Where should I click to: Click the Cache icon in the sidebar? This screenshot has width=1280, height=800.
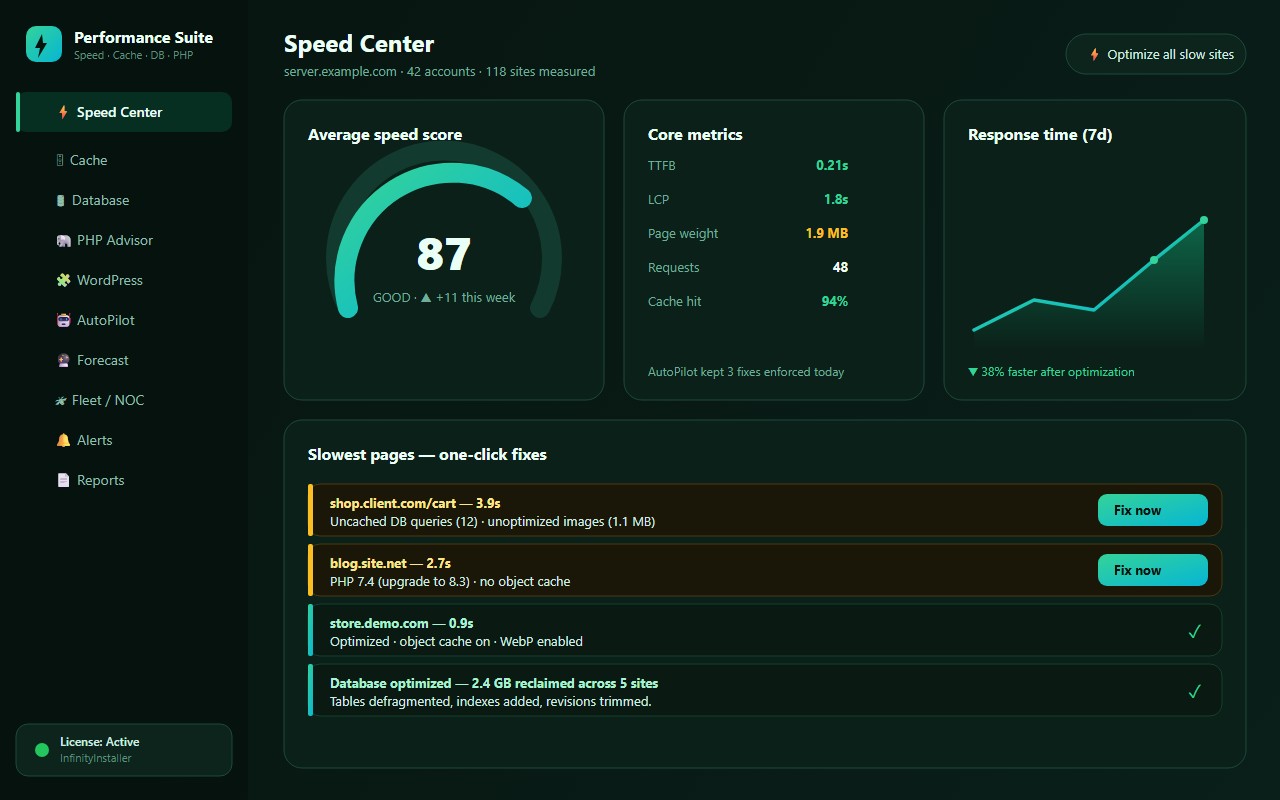coord(60,160)
